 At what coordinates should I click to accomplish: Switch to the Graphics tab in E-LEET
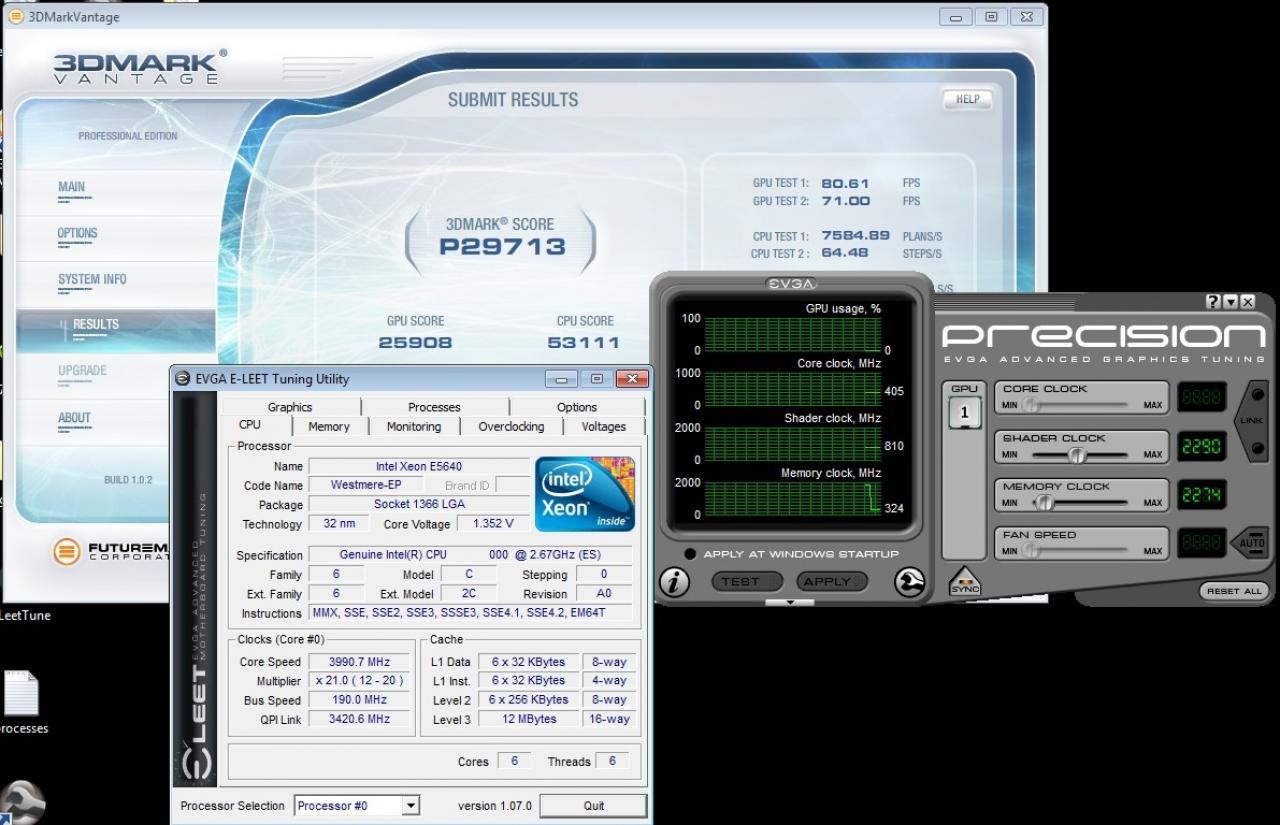290,407
